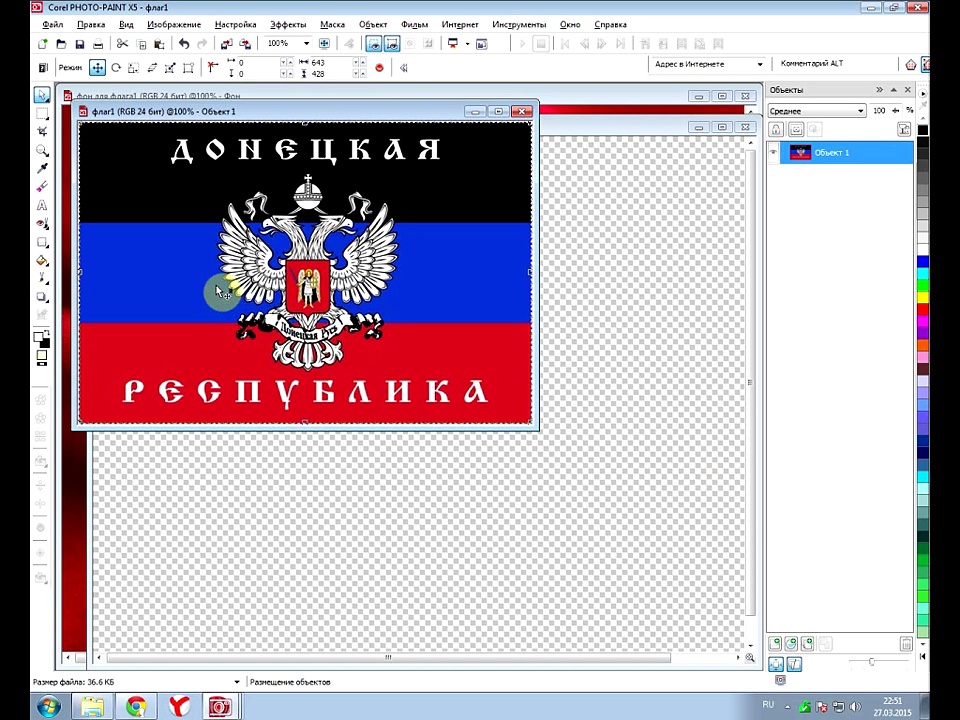This screenshot has height=720, width=960.
Task: Expand the property bar double-arrow button
Action: click(403, 67)
